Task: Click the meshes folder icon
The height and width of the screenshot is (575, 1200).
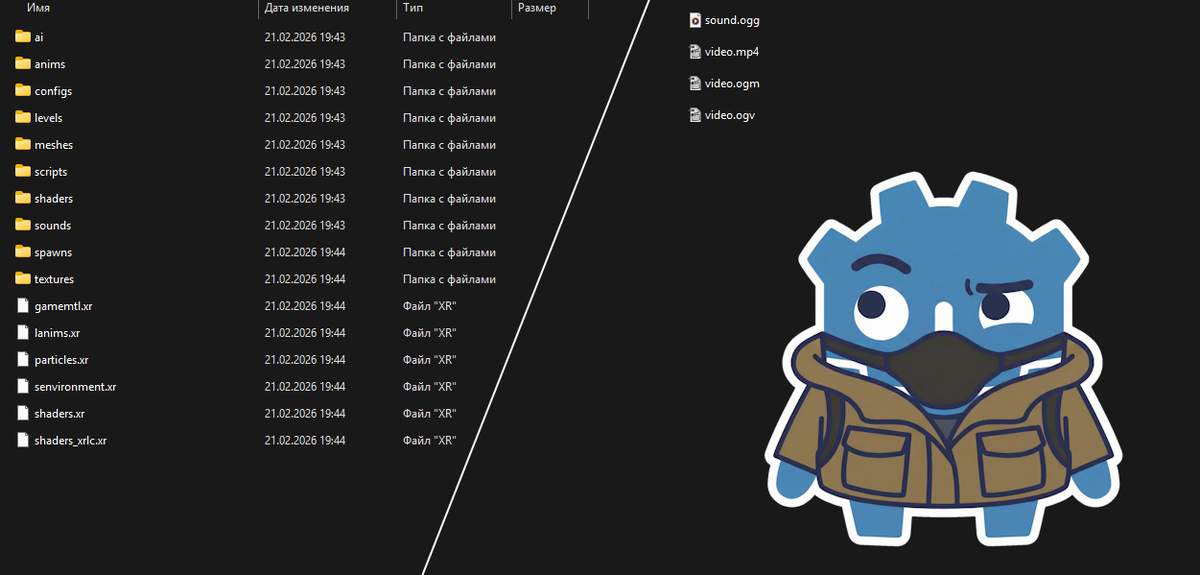Action: click(x=24, y=145)
